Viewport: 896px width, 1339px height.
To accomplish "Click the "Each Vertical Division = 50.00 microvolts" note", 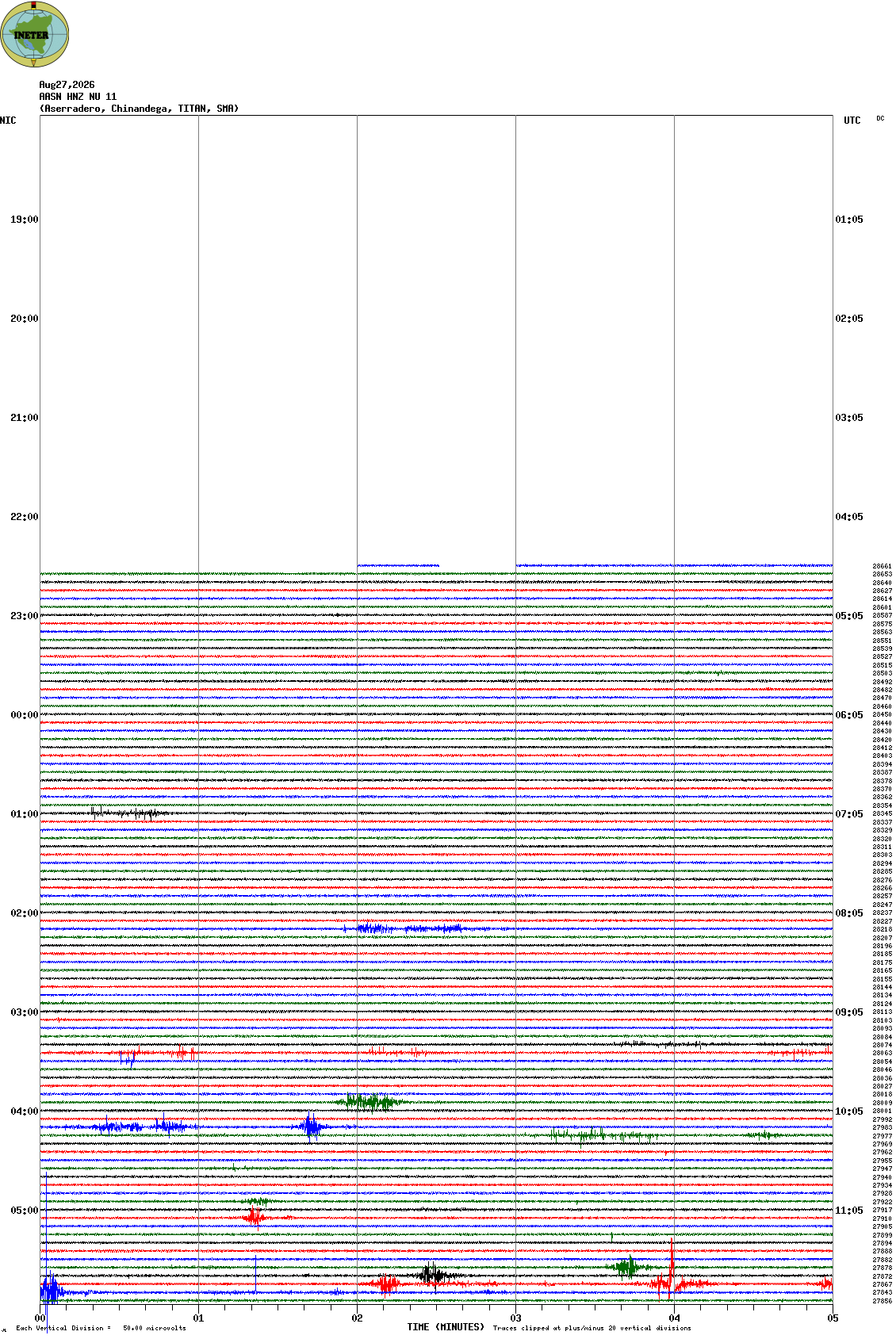I will [101, 1328].
